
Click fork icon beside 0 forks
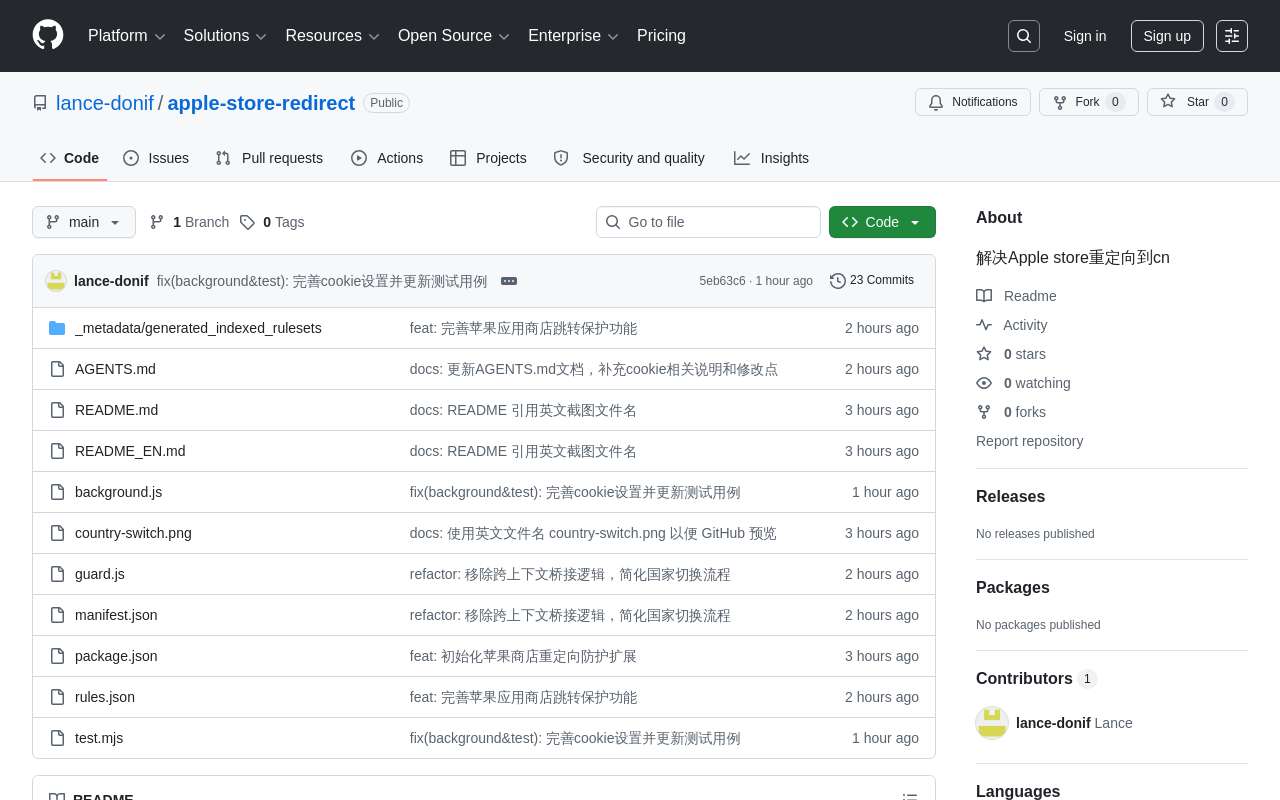(x=984, y=412)
